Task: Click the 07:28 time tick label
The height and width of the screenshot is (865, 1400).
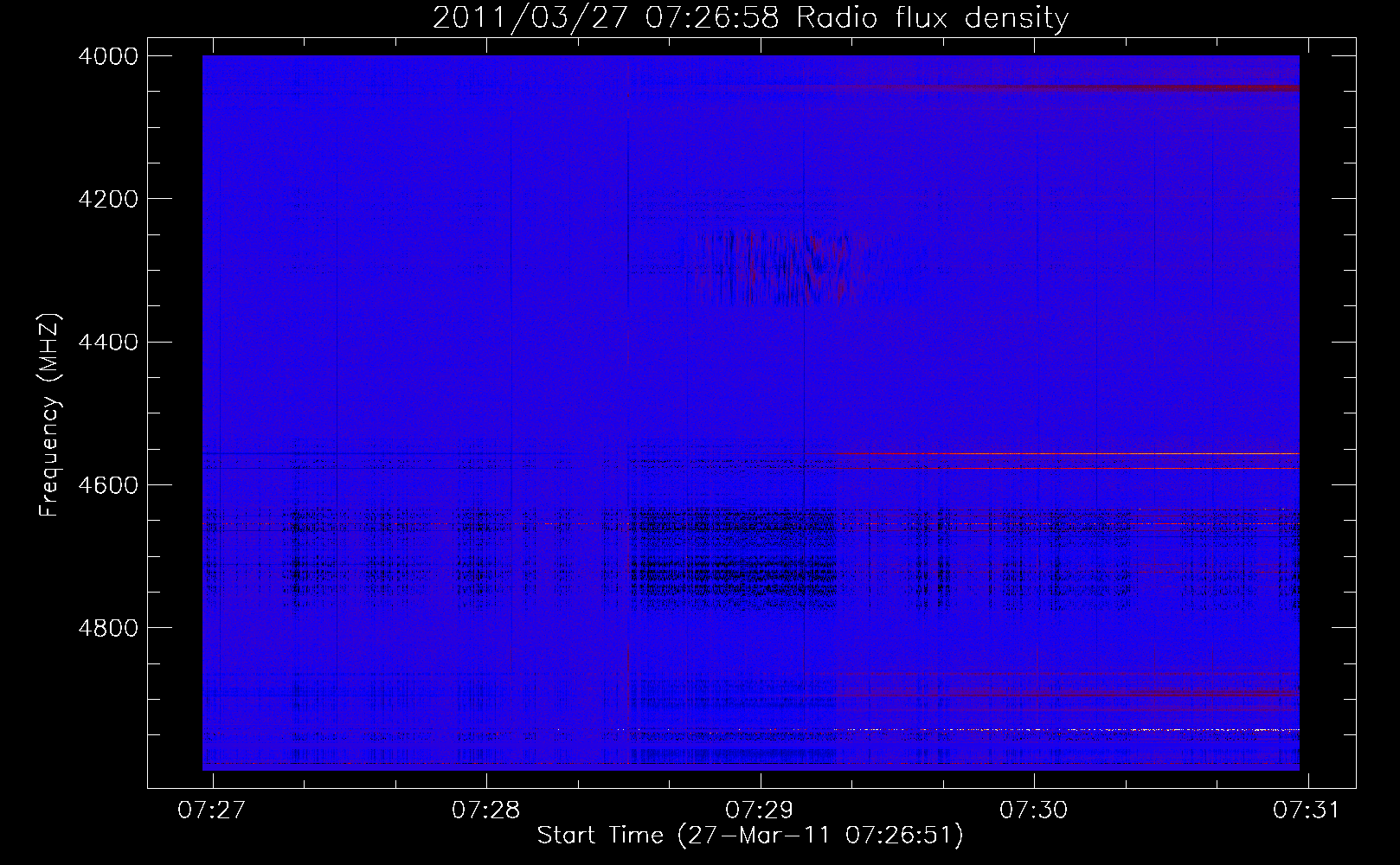Action: [x=486, y=810]
